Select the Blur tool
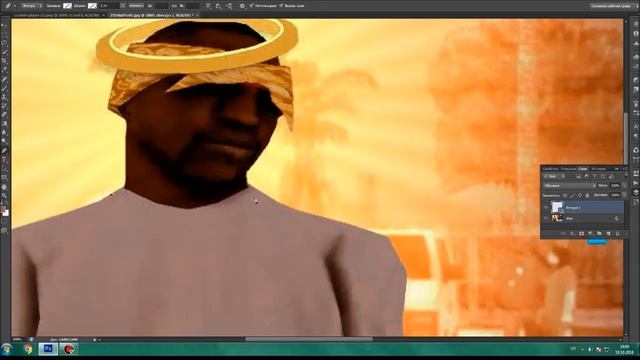640x360 pixels. (4, 132)
